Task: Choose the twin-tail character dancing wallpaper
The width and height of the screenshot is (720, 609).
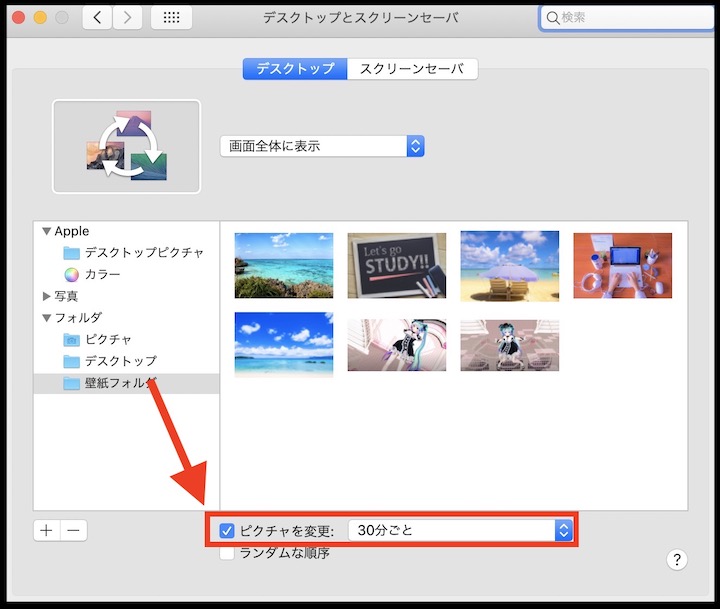Action: pos(397,345)
